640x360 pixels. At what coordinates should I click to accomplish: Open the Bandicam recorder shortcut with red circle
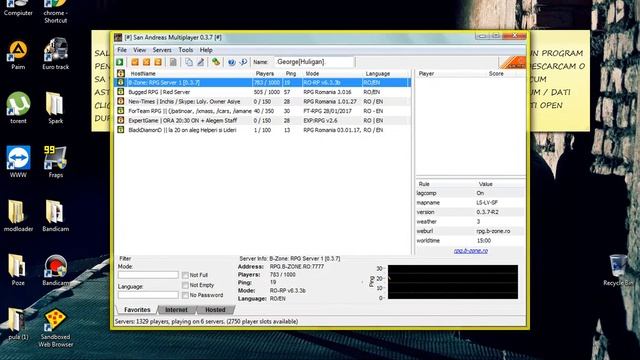56,270
